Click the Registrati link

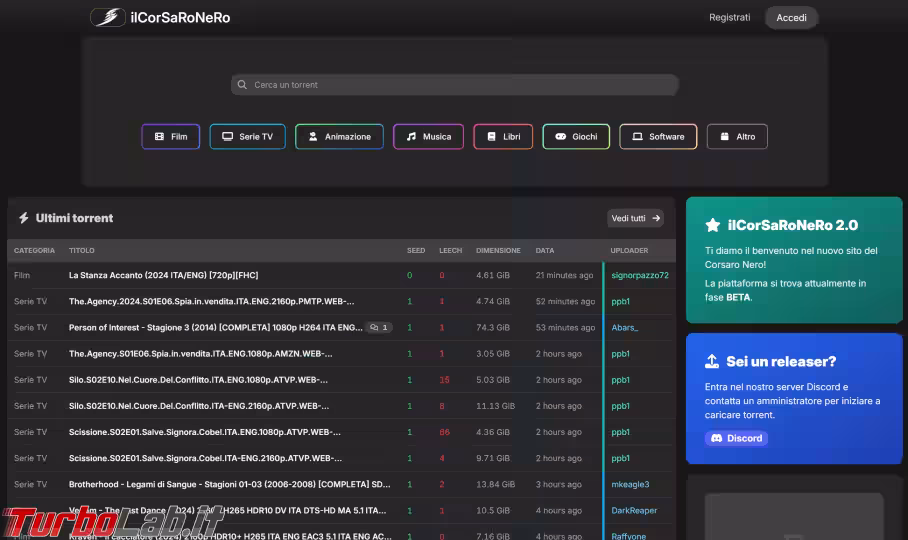coord(730,17)
